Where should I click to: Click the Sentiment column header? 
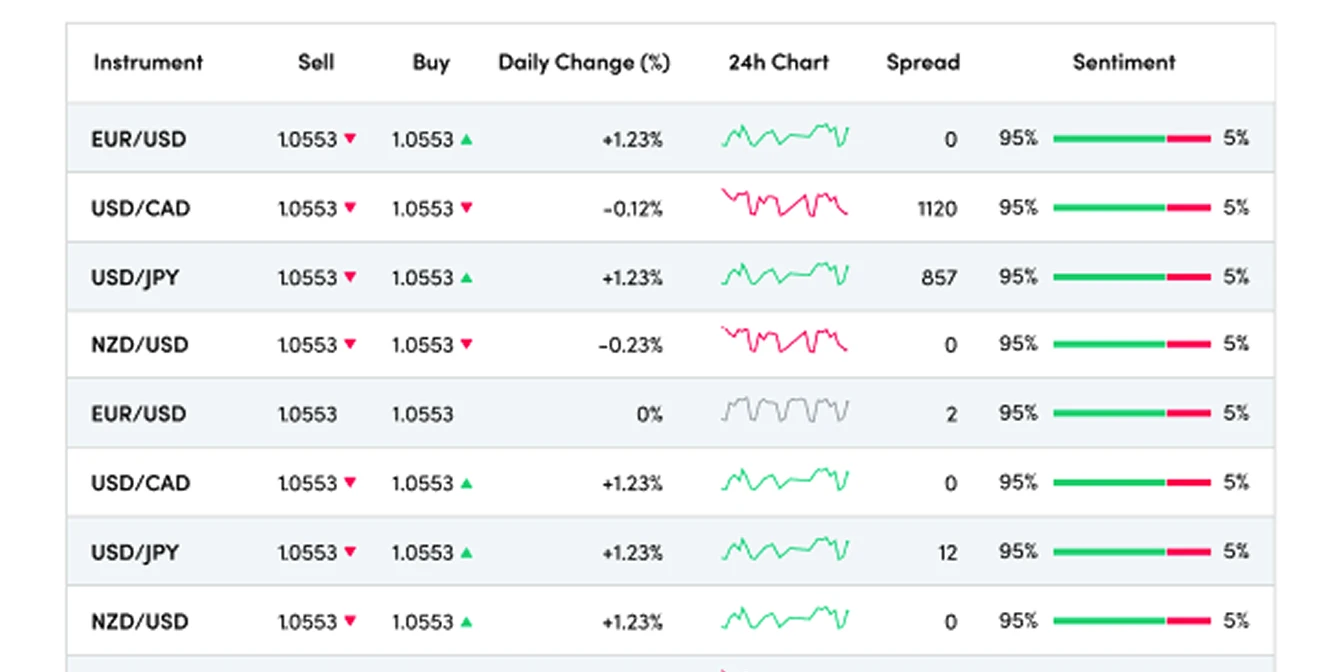coord(1124,62)
